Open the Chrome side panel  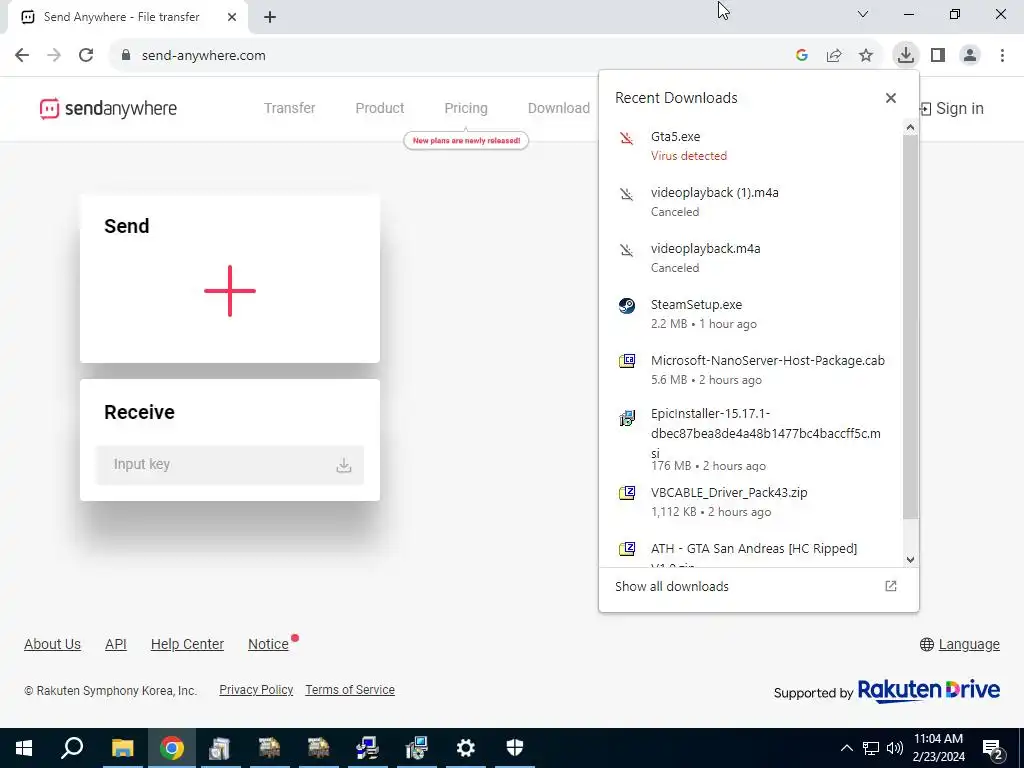click(x=938, y=56)
